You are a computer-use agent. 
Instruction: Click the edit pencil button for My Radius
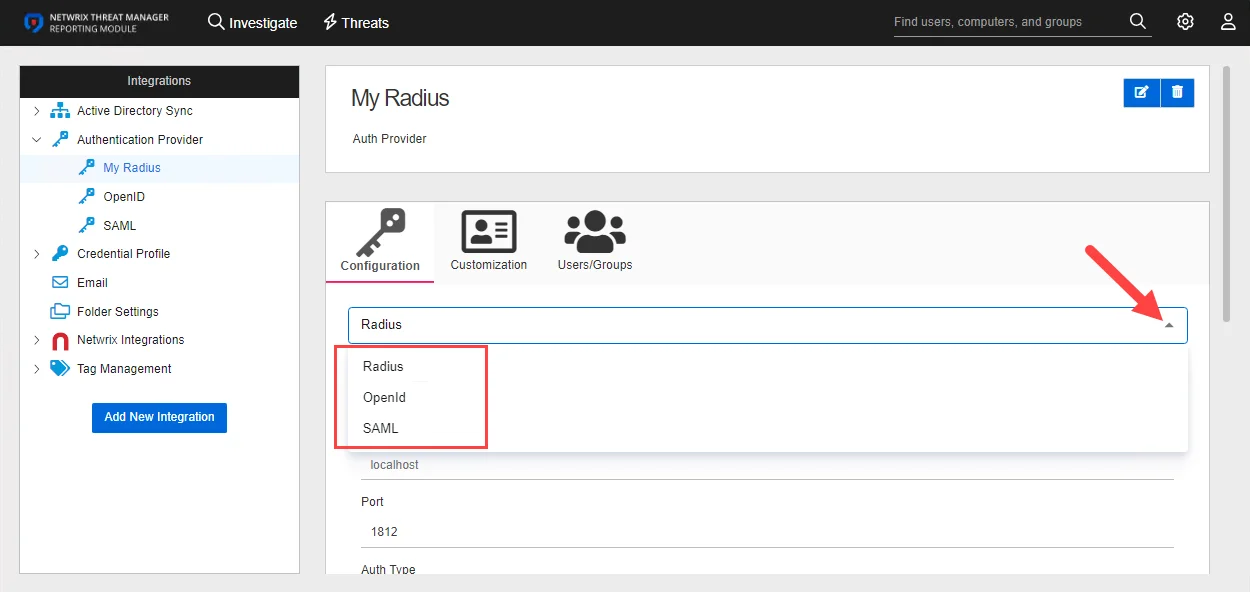click(x=1142, y=92)
